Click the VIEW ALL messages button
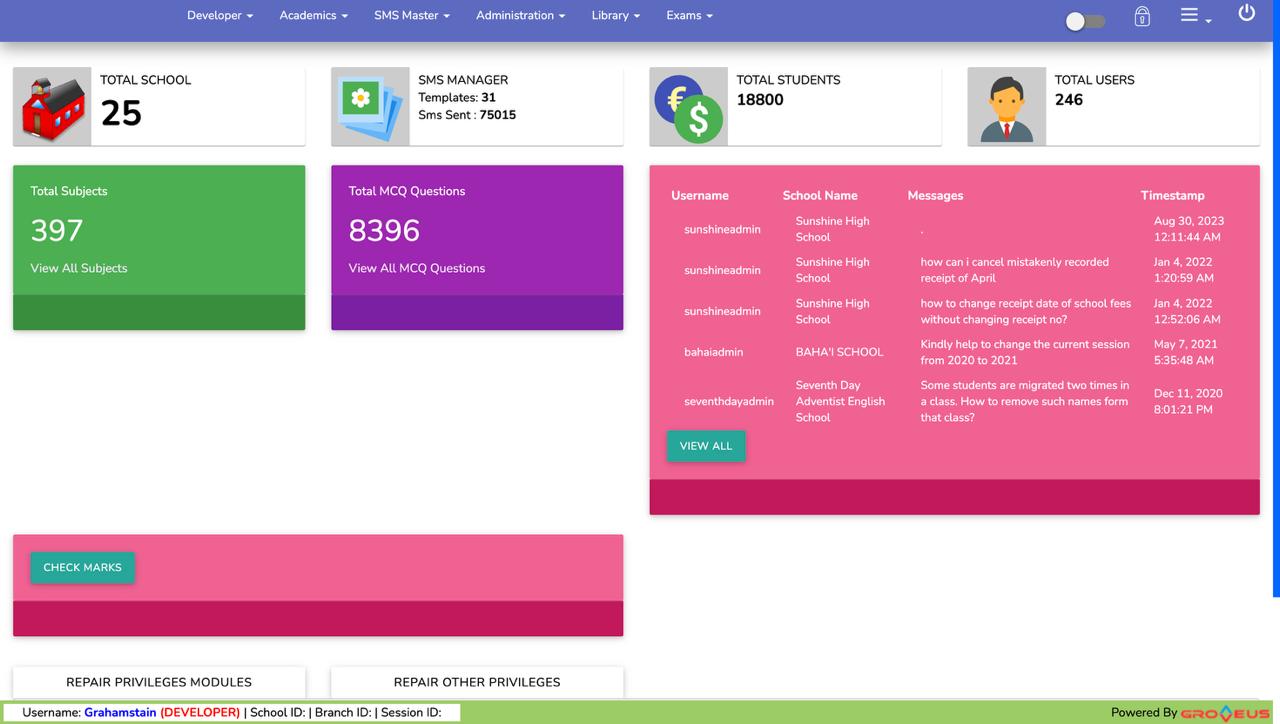 point(706,446)
